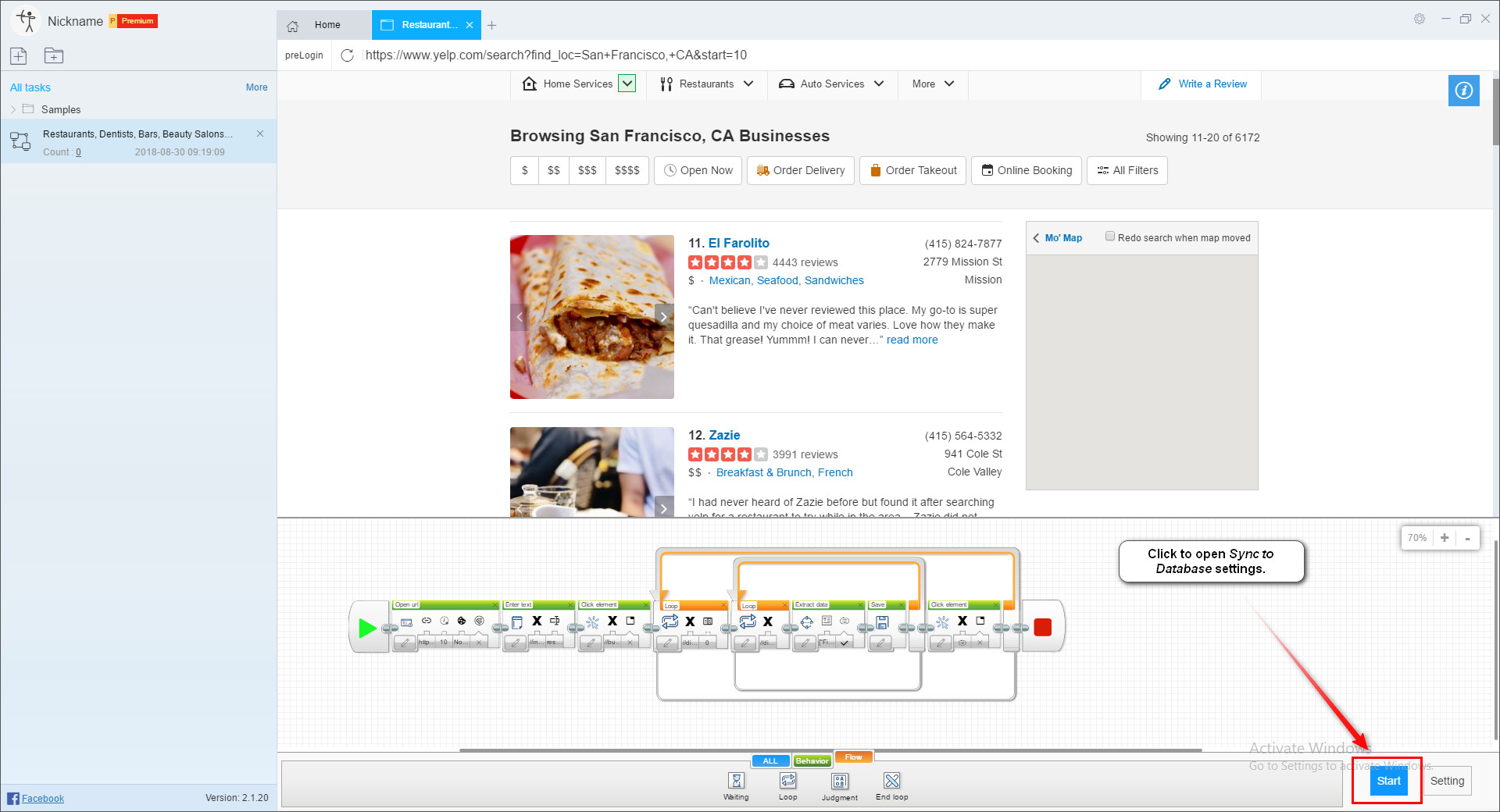
Task: Create a new task with the plus icon
Action: click(x=19, y=55)
